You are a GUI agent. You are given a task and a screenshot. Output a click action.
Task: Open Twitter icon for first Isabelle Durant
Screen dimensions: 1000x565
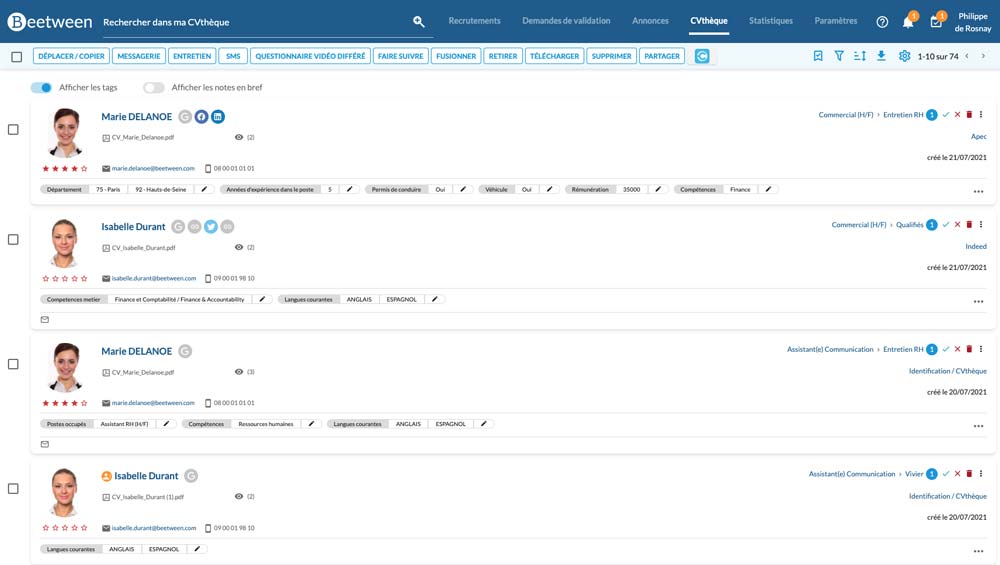tap(211, 226)
